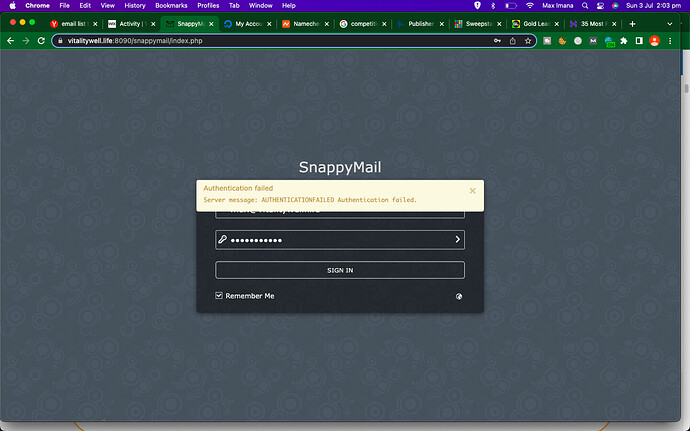
Task: Click the share page icon in address bar
Action: [513, 41]
